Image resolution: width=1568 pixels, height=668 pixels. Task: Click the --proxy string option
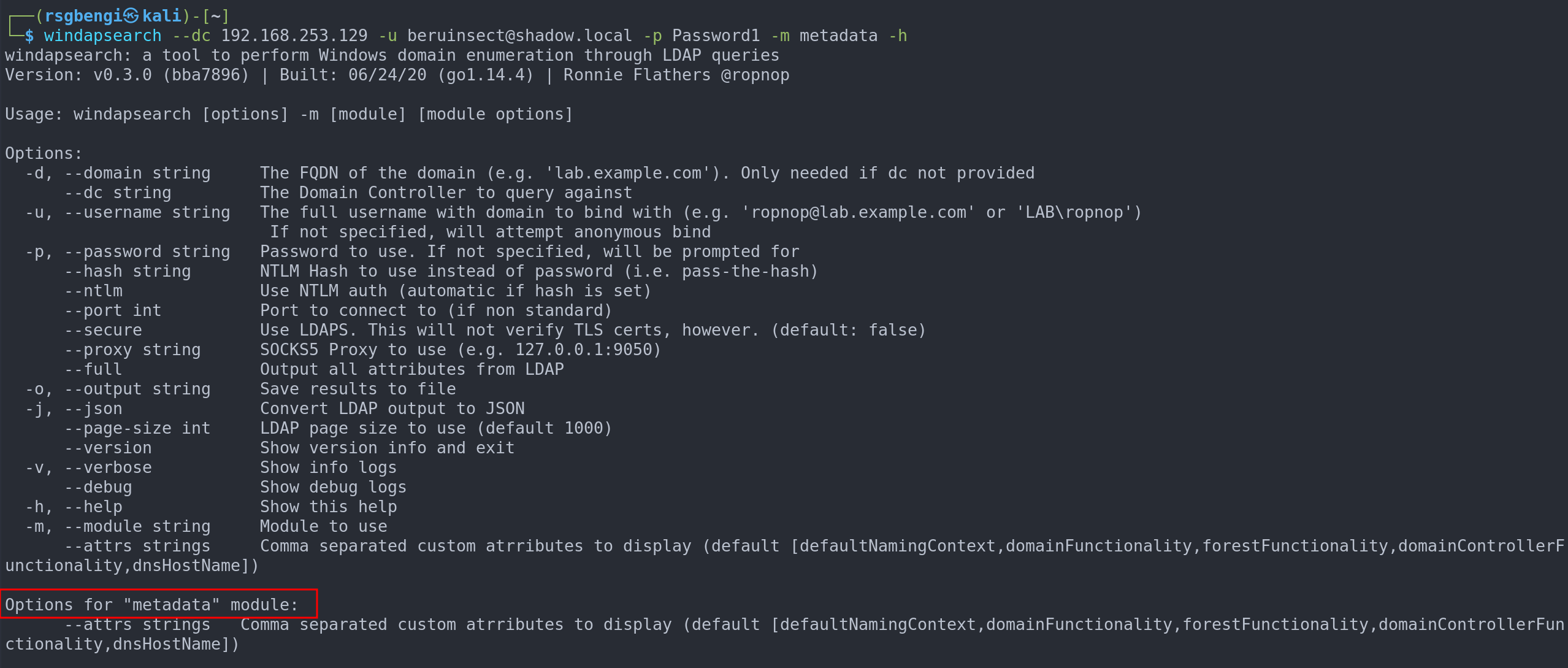[132, 350]
